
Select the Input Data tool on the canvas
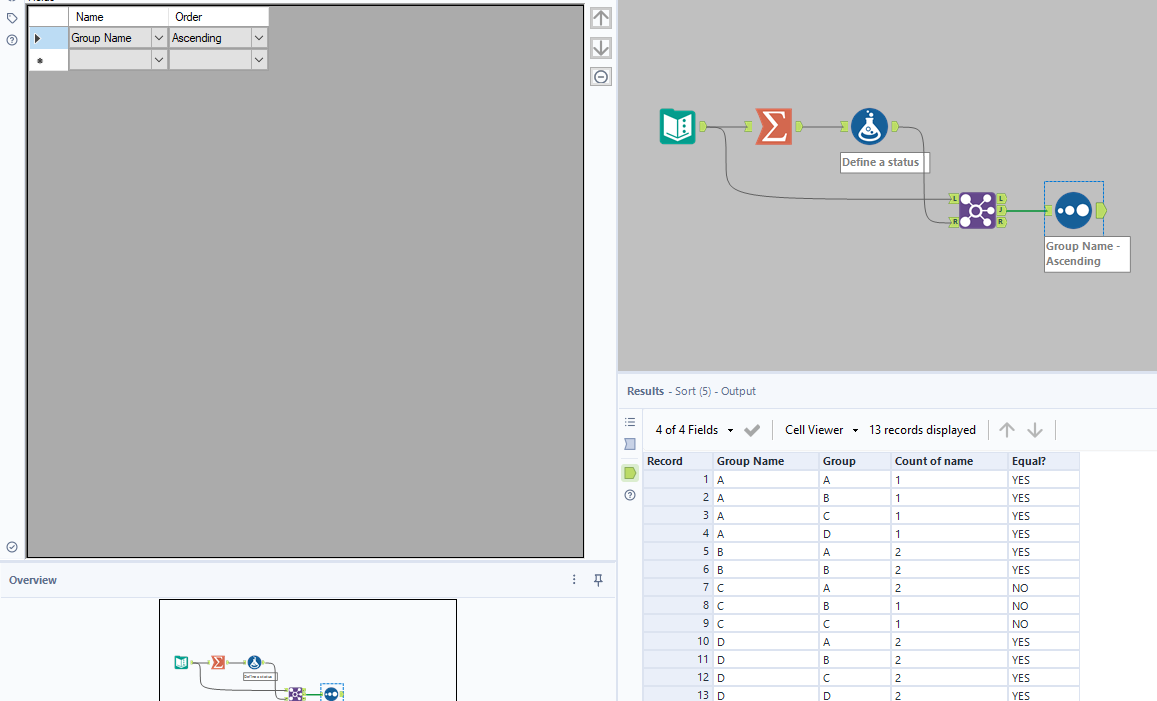677,126
